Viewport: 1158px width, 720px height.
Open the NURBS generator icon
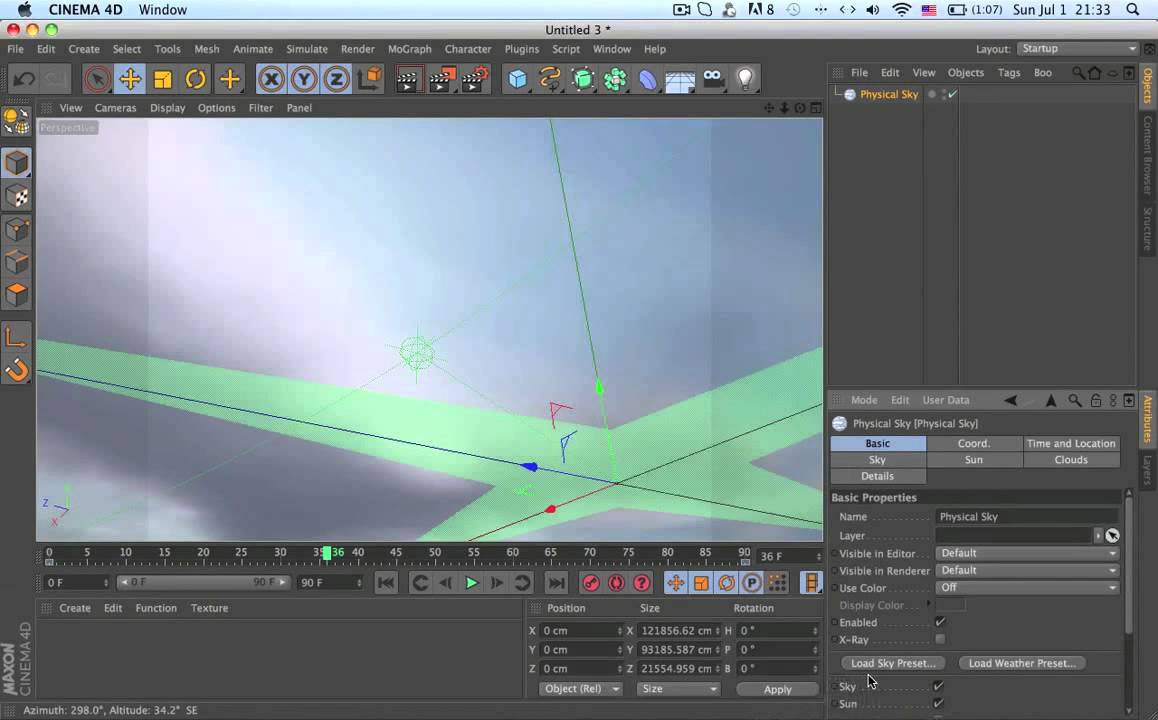point(583,79)
